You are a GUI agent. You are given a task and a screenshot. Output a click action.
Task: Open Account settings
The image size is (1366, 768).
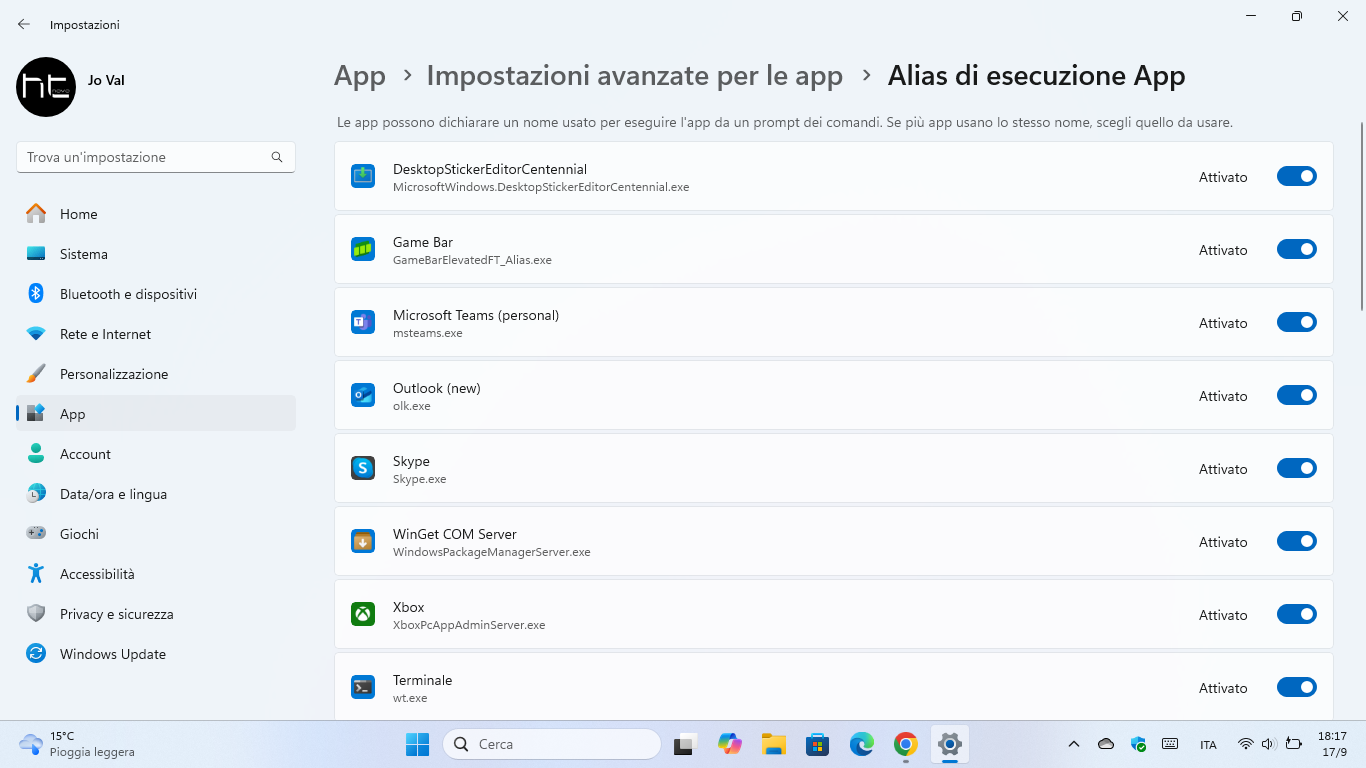tap(156, 454)
